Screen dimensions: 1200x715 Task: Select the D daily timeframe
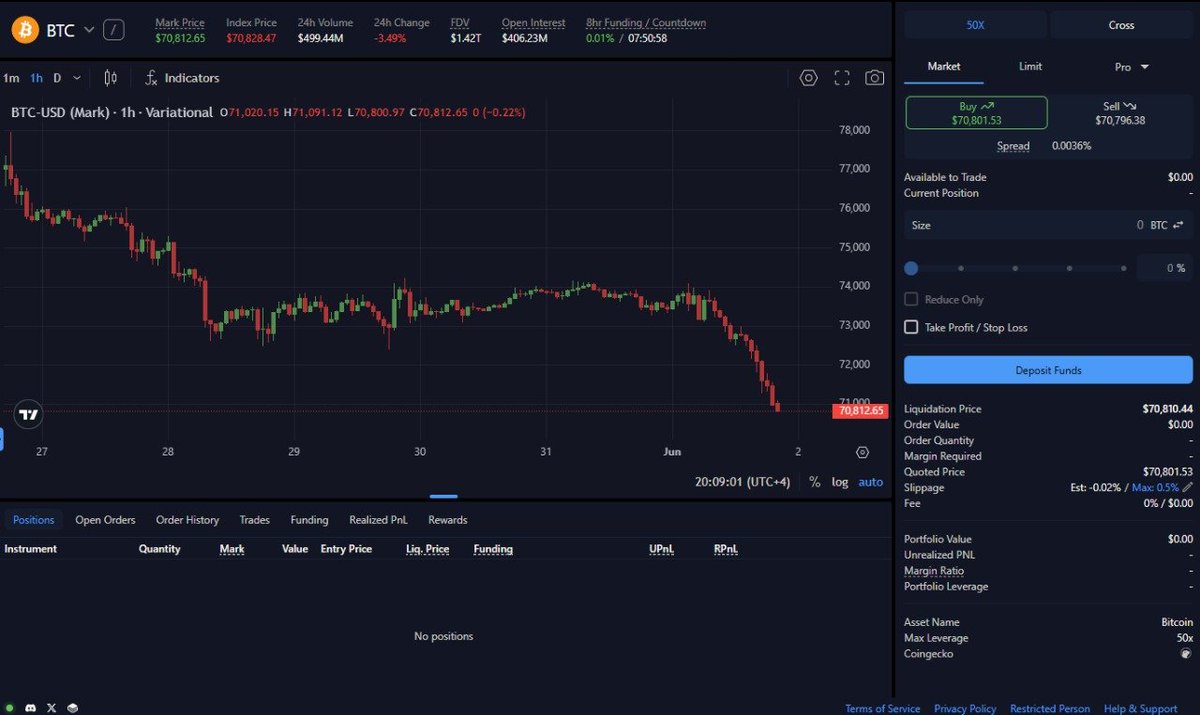click(57, 78)
